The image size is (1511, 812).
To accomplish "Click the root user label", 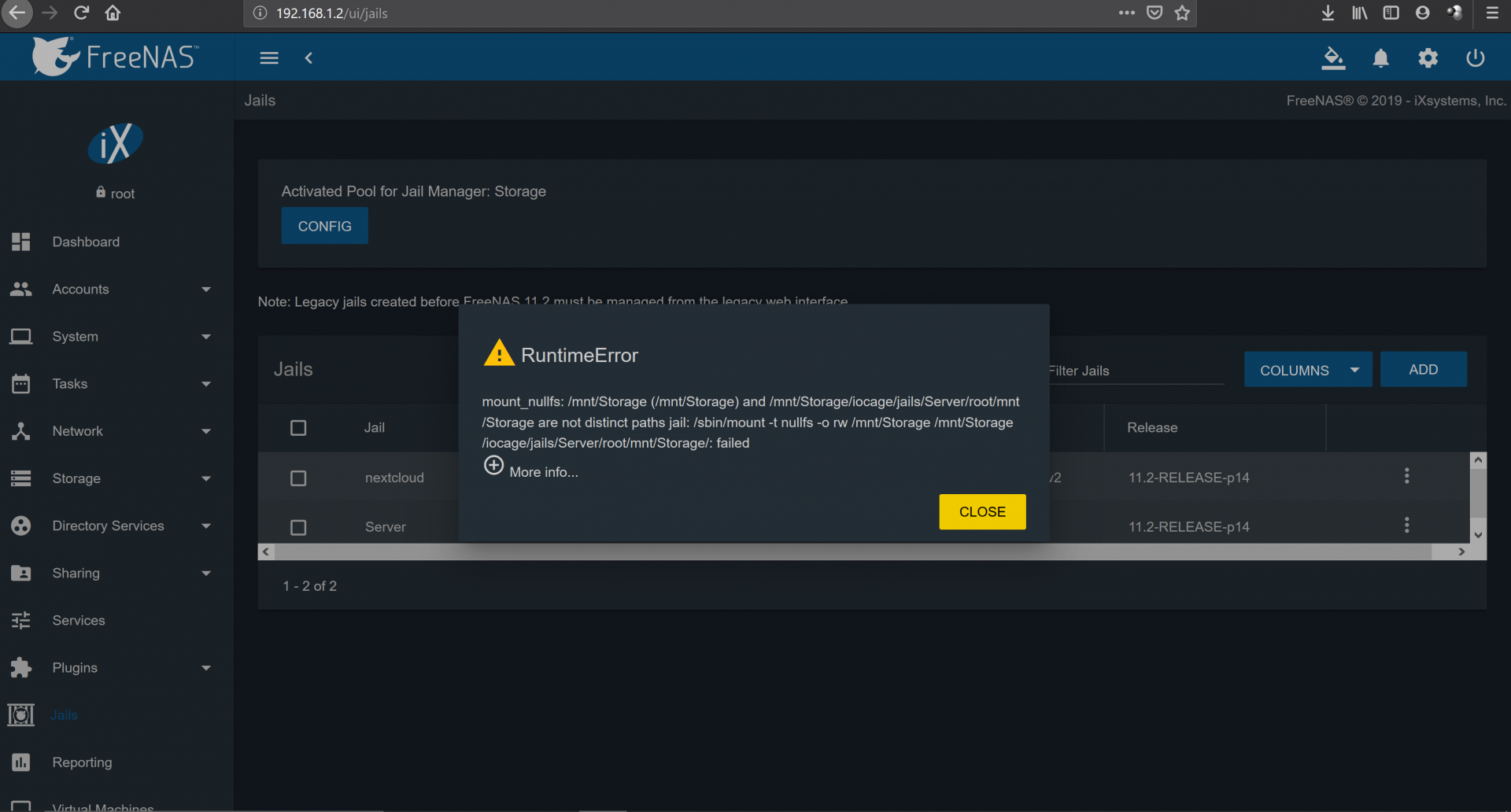I will pos(122,194).
